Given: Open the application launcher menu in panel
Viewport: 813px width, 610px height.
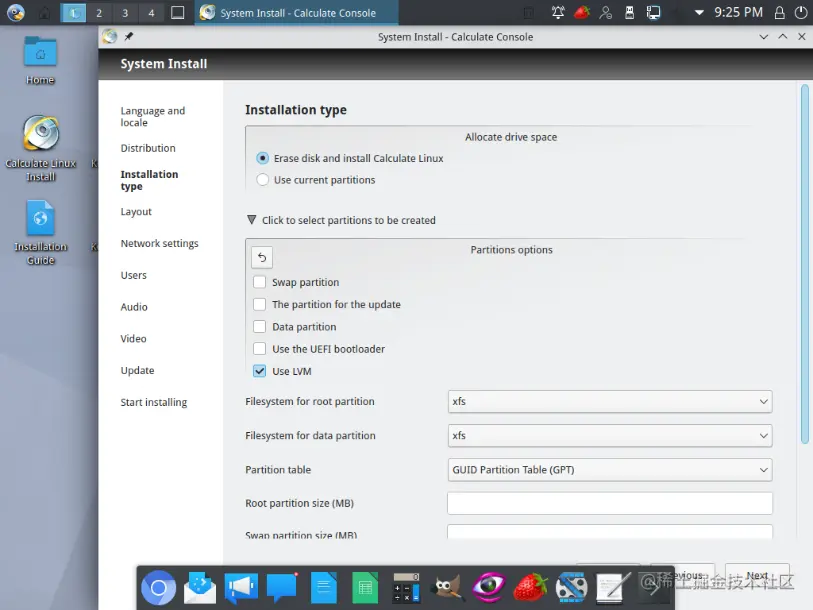Looking at the screenshot, I should coord(16,12).
